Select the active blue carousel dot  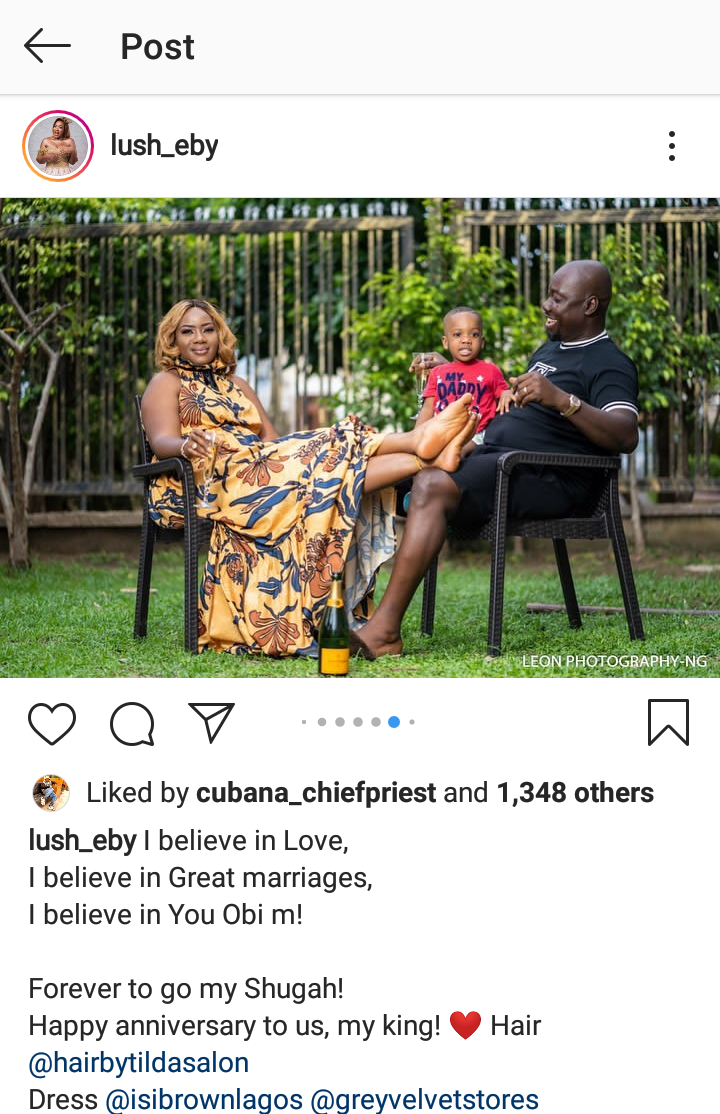click(394, 722)
